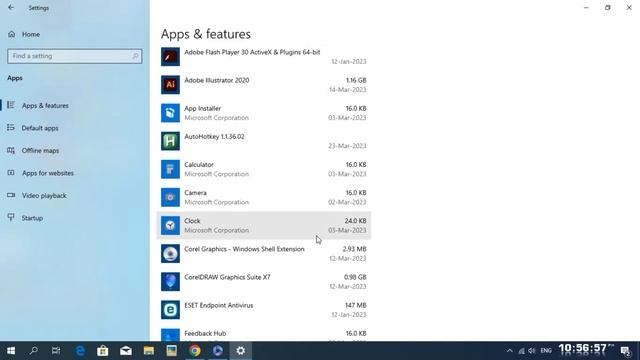Image resolution: width=640 pixels, height=360 pixels.
Task: Click the Camera app icon
Action: [170, 198]
